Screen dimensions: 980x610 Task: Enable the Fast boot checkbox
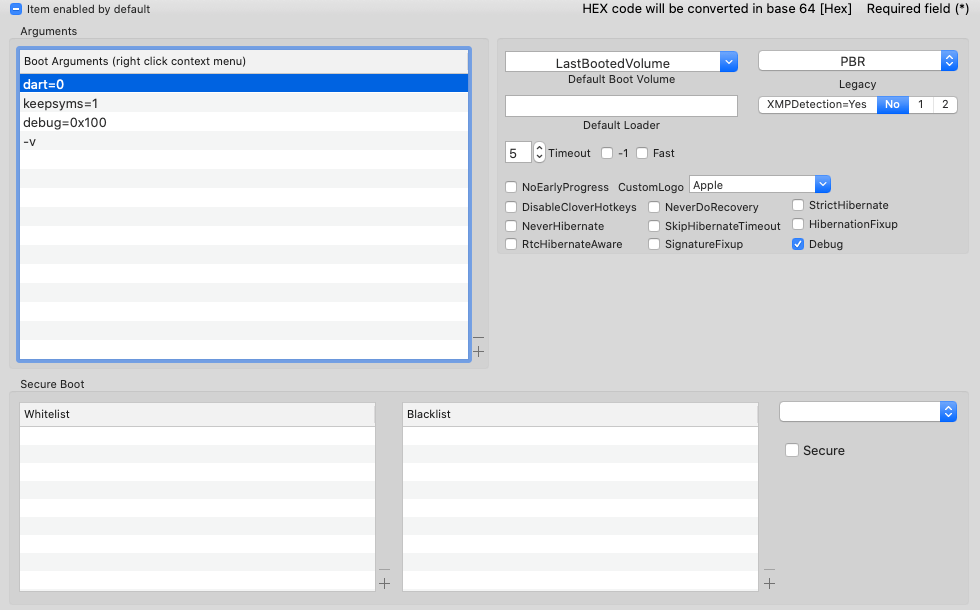click(642, 153)
